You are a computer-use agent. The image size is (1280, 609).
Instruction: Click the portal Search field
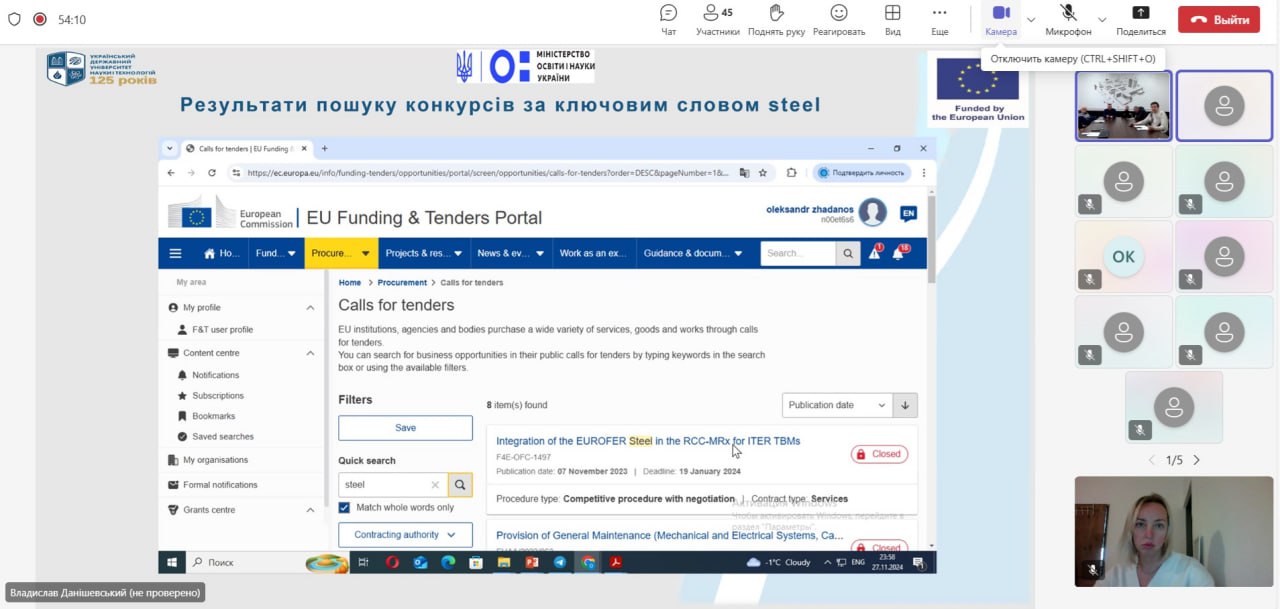point(798,253)
